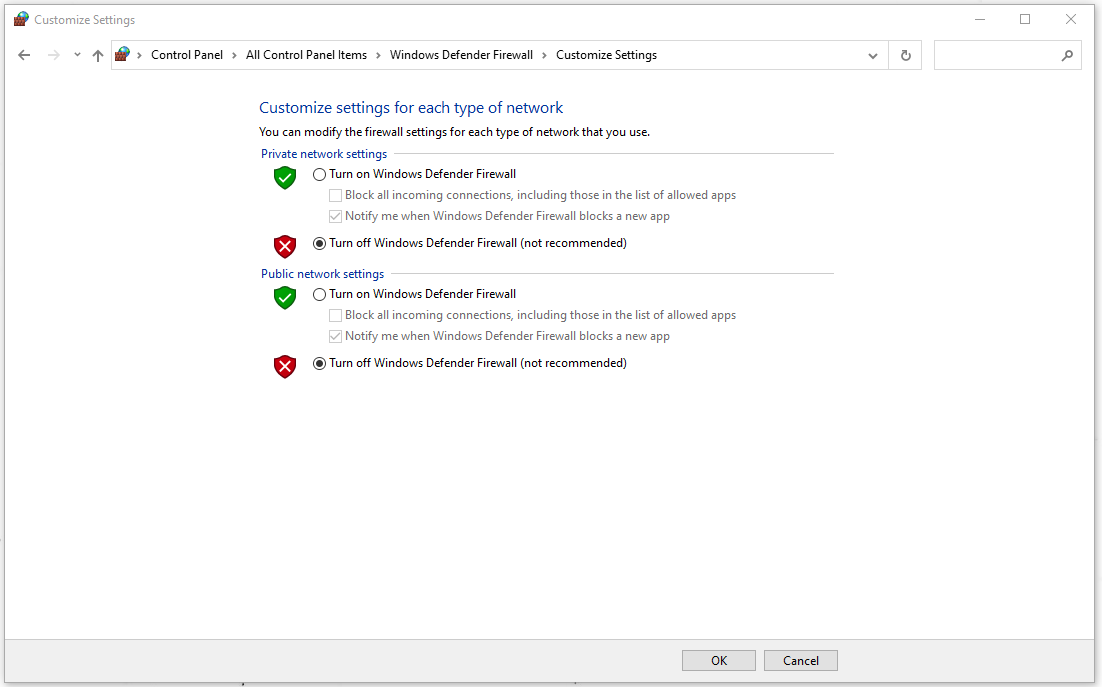Image resolution: width=1102 pixels, height=687 pixels.
Task: Expand chevron after All Control Panel Items
Action: pos(378,55)
